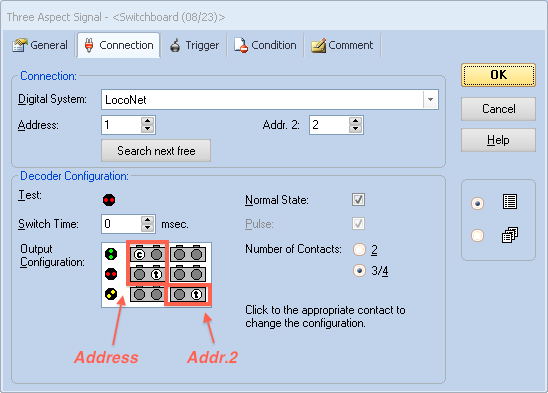
Task: Open the Trigger tab
Action: 194,45
